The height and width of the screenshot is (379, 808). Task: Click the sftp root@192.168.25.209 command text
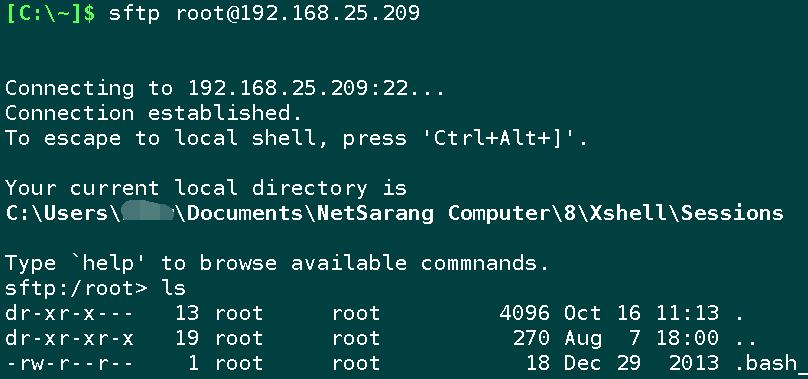pyautogui.click(x=264, y=13)
